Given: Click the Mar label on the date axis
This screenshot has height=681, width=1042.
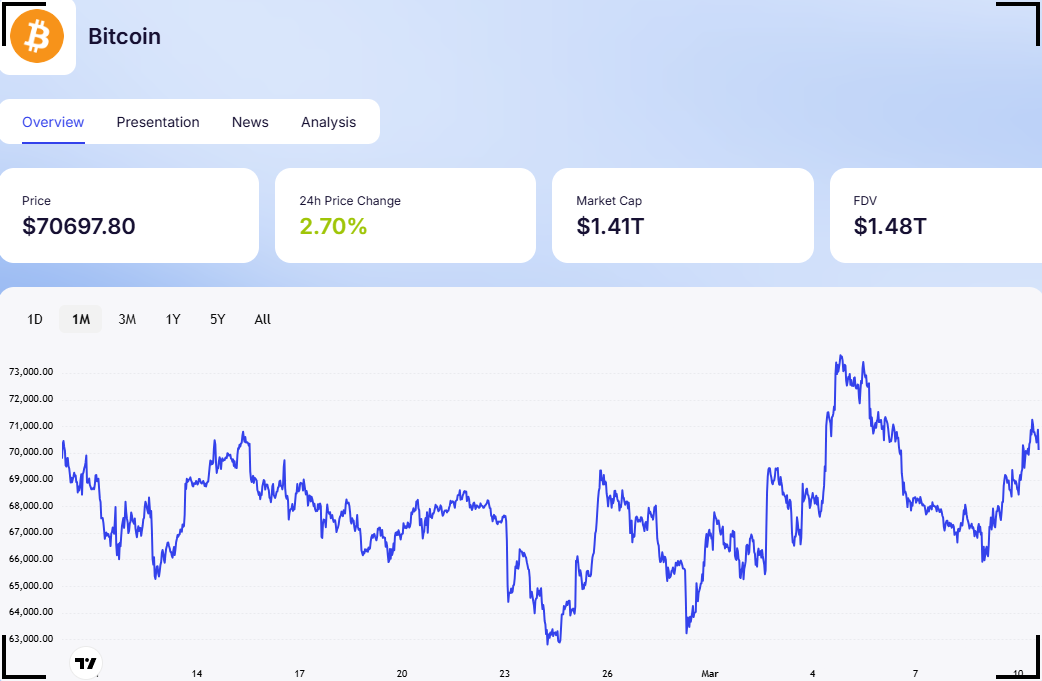Looking at the screenshot, I should coord(710,673).
